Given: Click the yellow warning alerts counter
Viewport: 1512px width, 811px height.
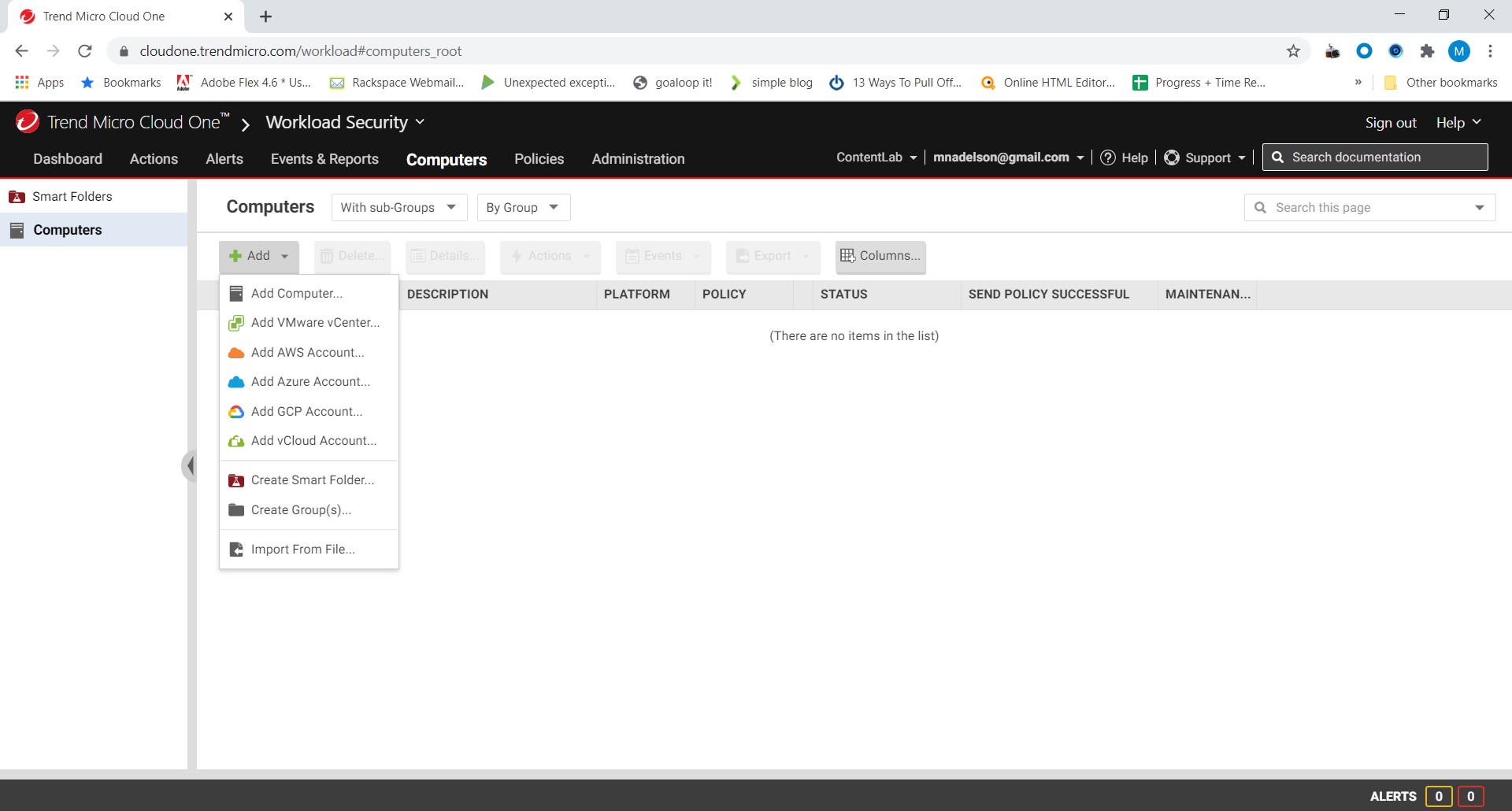Looking at the screenshot, I should tap(1439, 796).
